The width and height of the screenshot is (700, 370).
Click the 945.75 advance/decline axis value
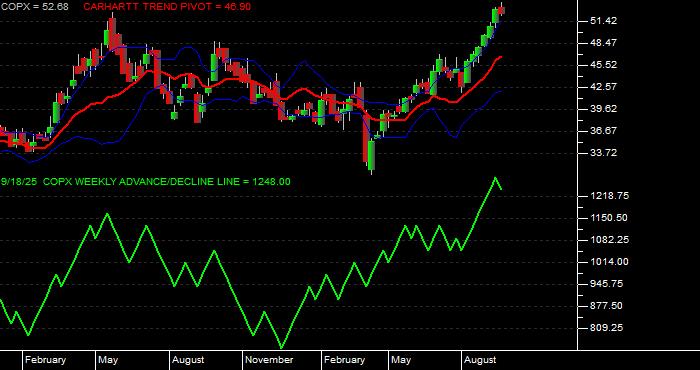[x=606, y=284]
